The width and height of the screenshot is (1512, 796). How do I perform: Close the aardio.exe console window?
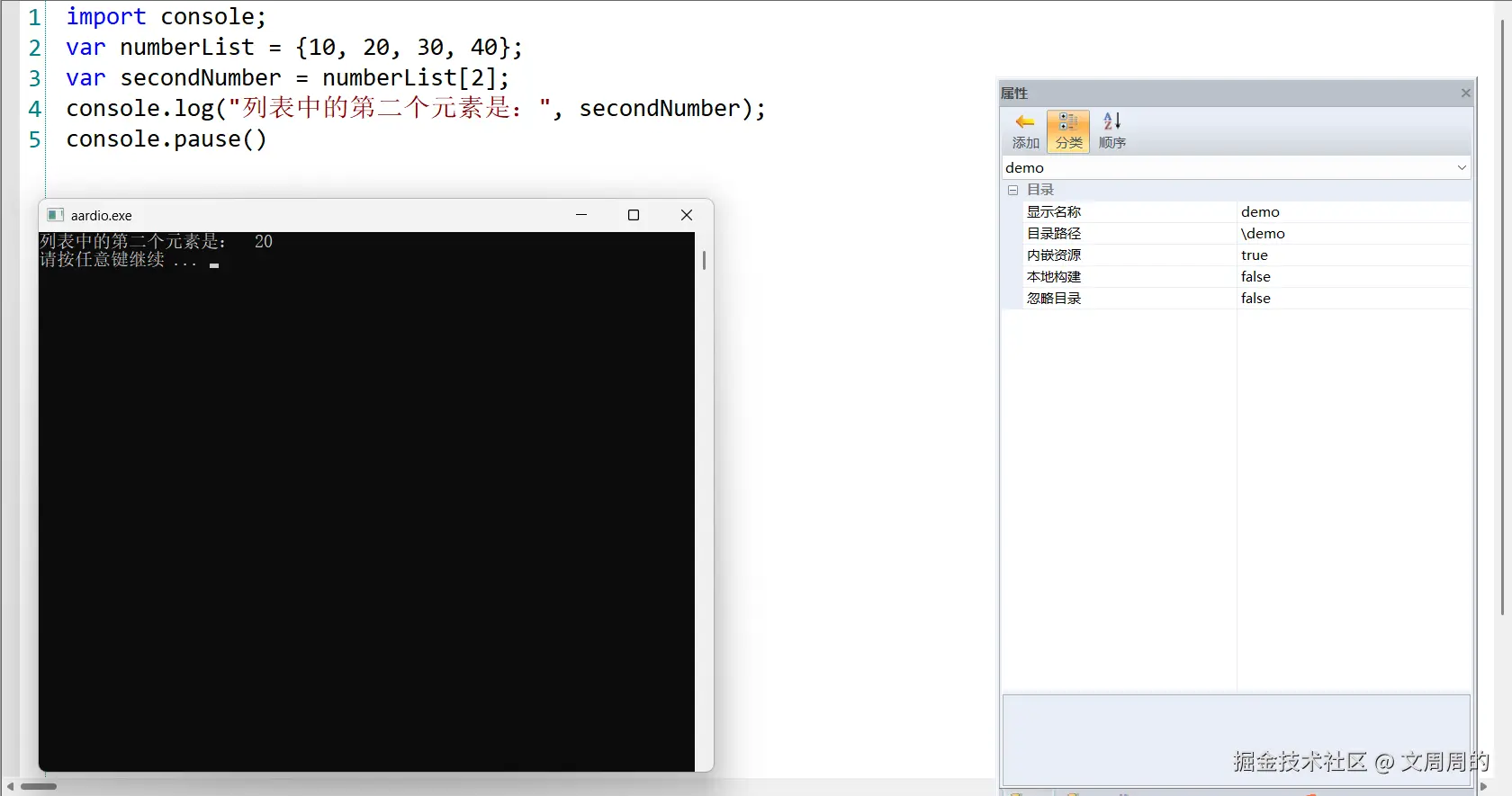(x=687, y=215)
